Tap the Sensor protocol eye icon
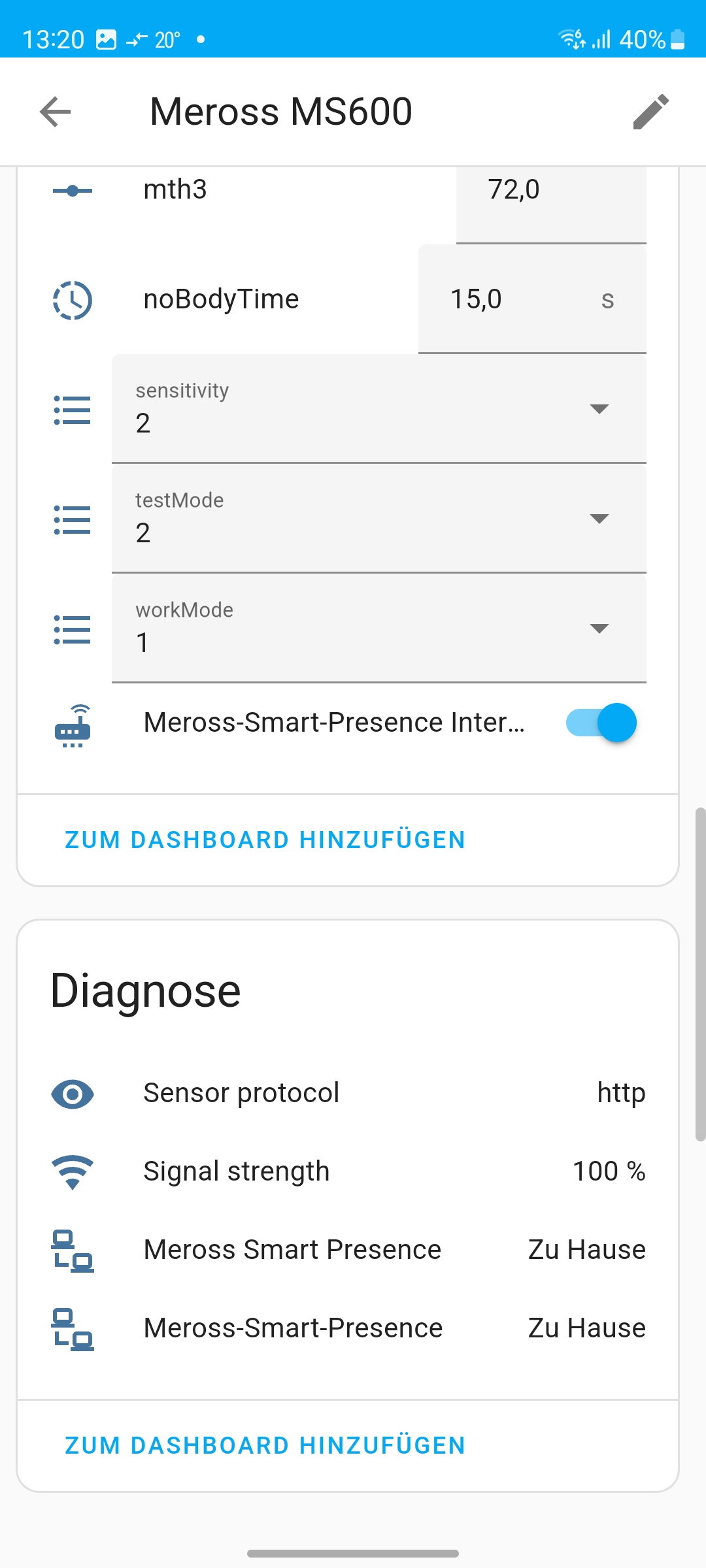The image size is (706, 1568). [x=73, y=1094]
